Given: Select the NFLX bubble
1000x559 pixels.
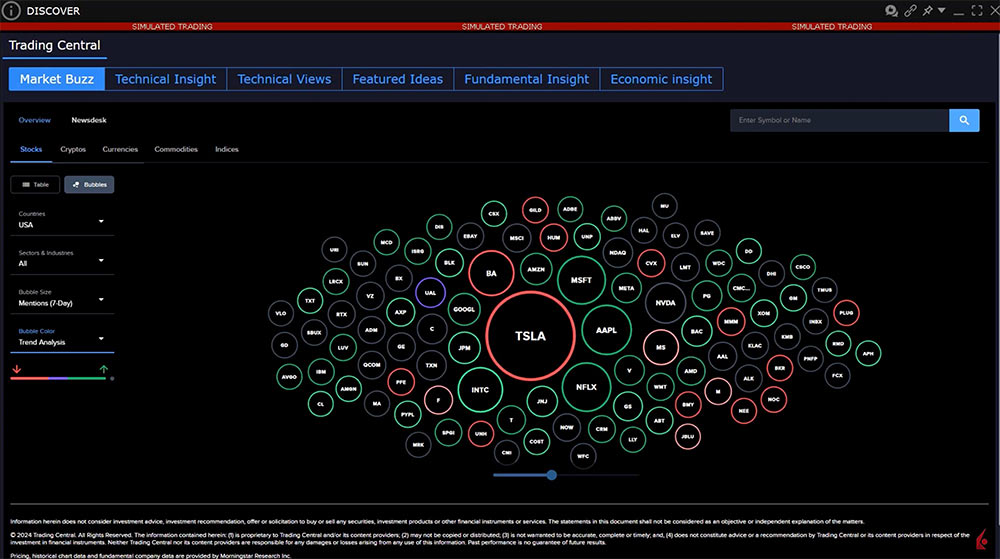Looking at the screenshot, I should [586, 387].
